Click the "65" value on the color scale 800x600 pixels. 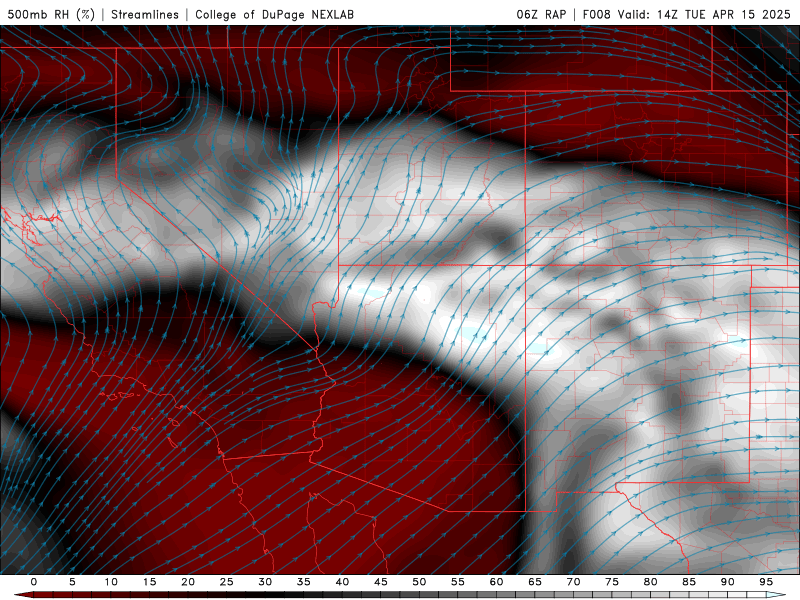click(535, 582)
